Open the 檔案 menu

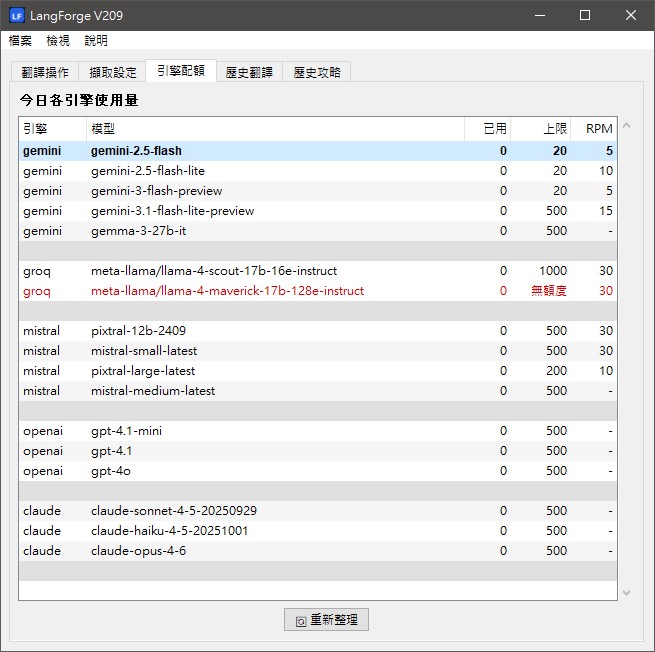tap(20, 41)
